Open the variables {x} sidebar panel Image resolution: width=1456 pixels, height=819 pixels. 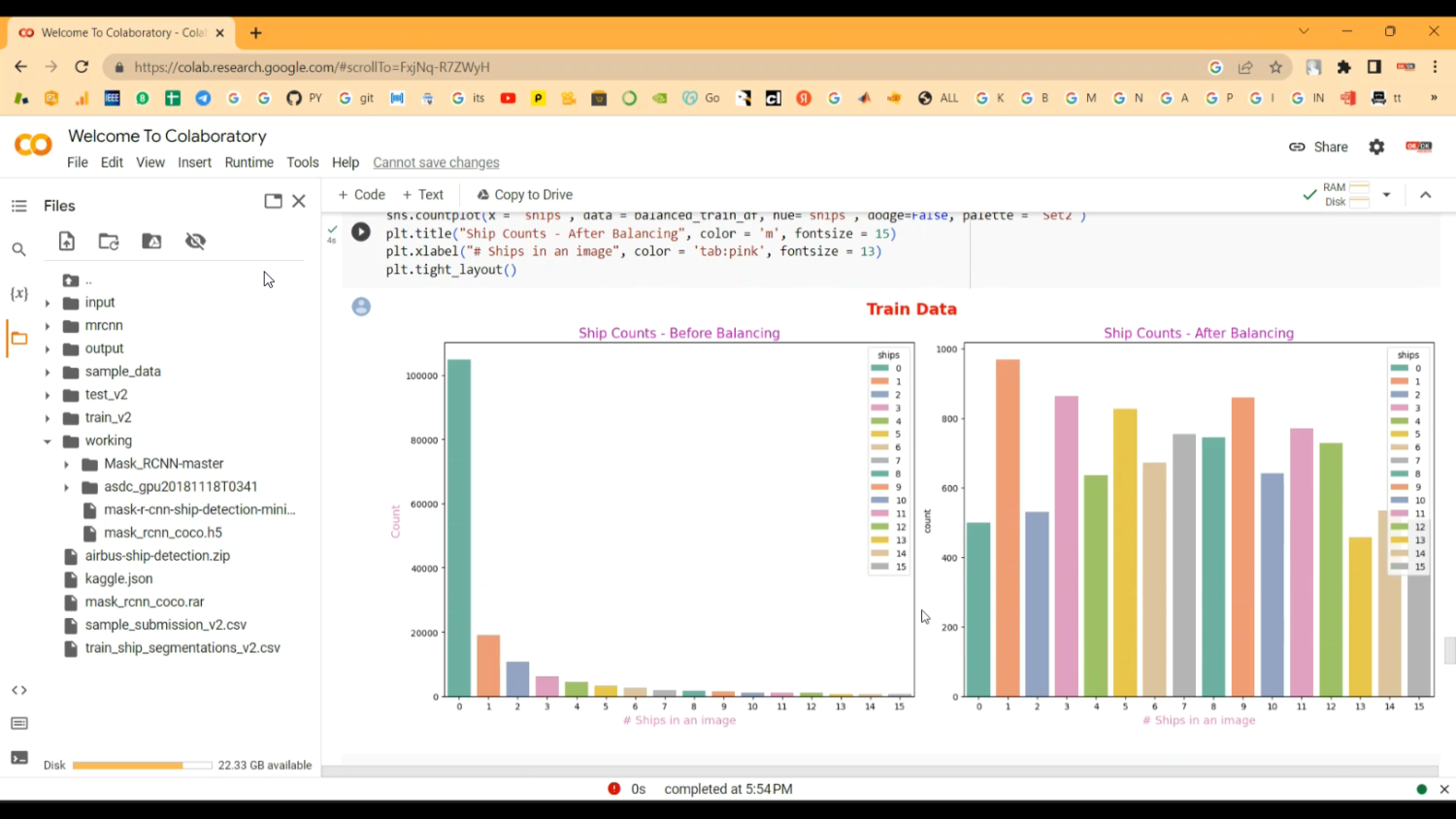pyautogui.click(x=18, y=293)
